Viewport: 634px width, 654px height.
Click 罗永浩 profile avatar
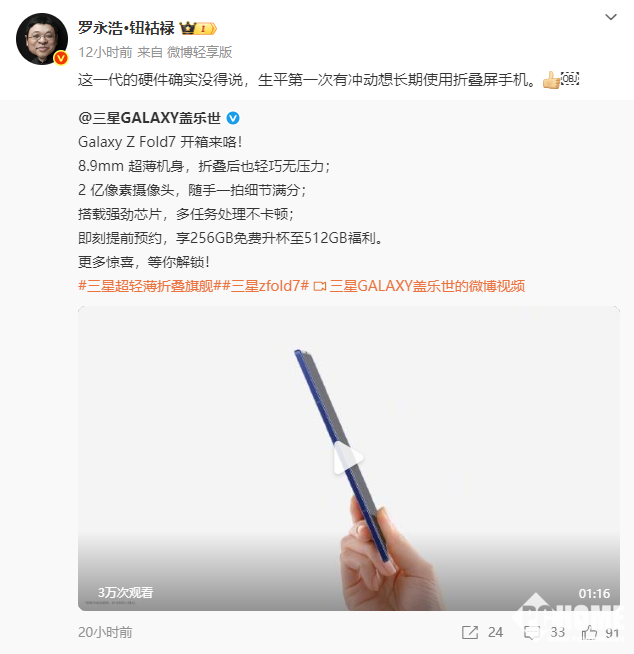[42, 39]
